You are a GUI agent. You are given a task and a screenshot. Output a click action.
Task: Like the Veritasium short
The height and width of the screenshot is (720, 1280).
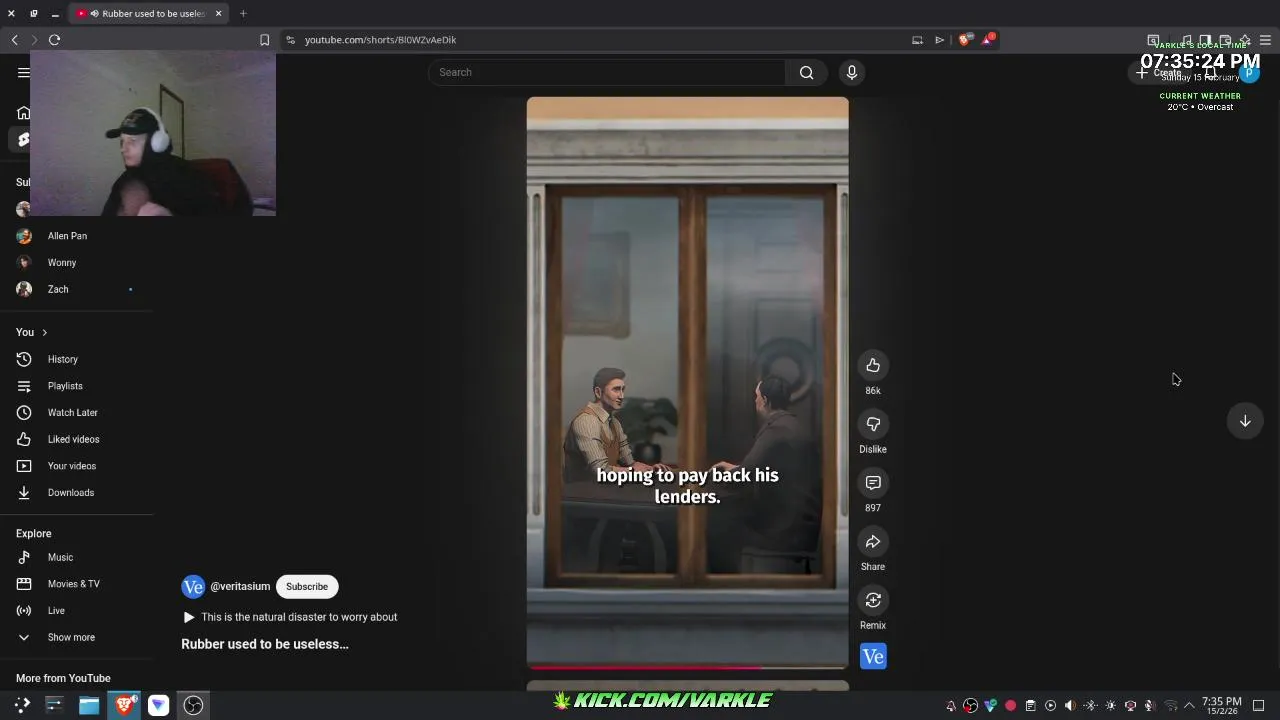(x=873, y=365)
